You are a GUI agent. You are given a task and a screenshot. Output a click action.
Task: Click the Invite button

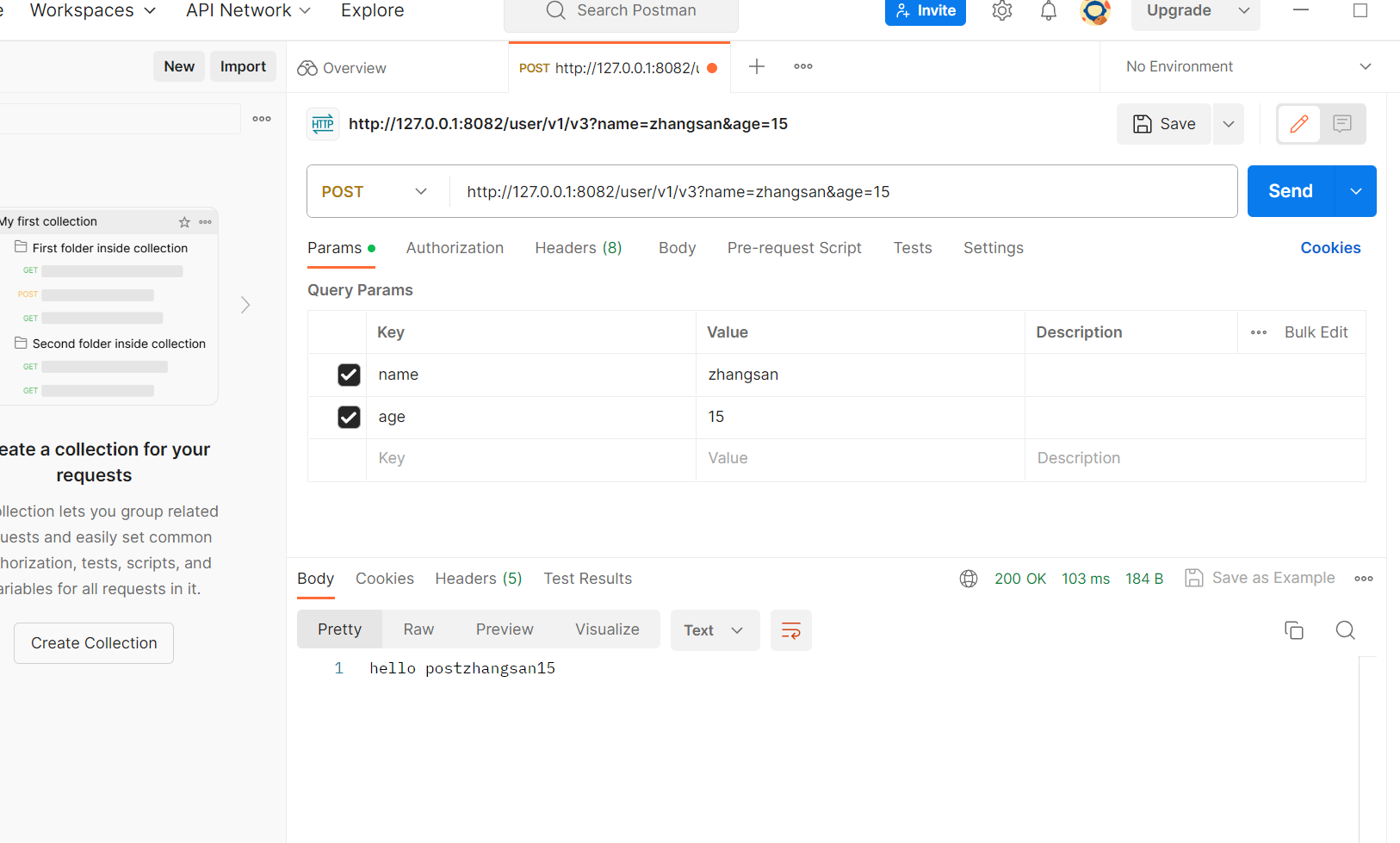pos(926,11)
